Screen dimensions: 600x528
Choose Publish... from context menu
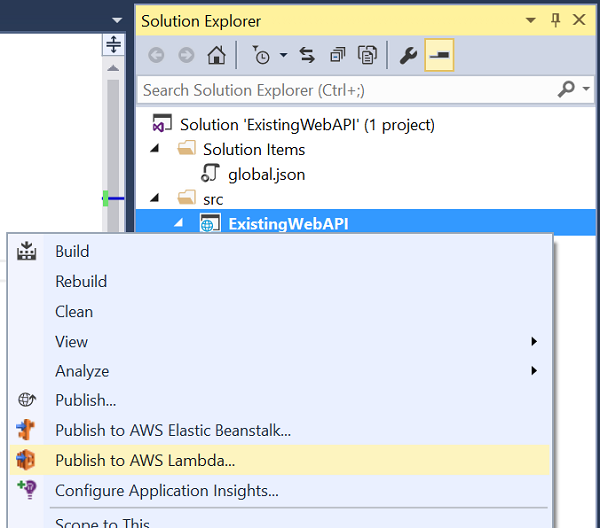279,400
